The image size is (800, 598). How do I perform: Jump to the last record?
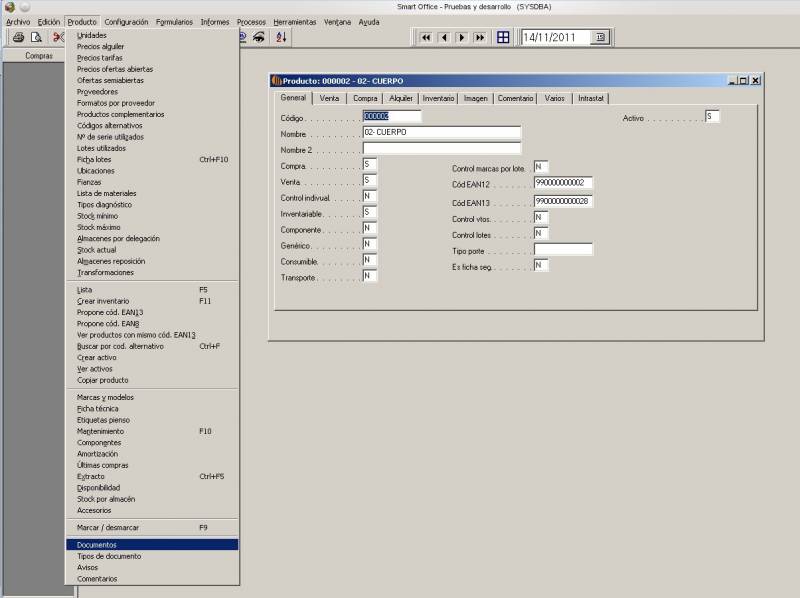point(479,37)
